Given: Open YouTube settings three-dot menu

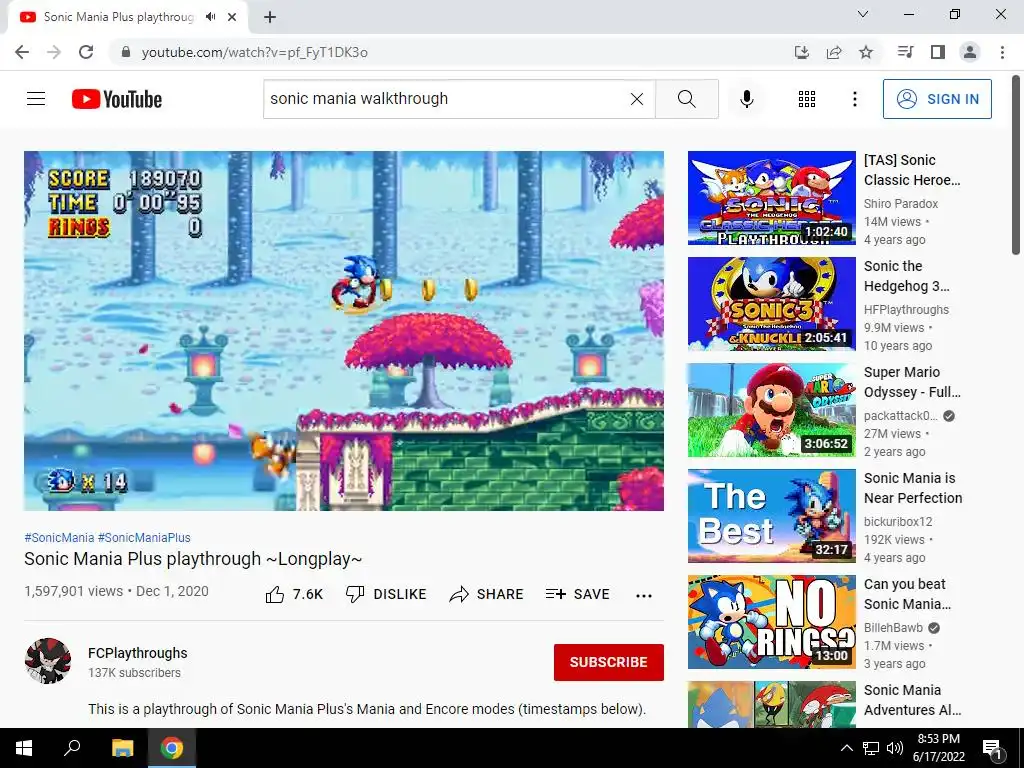Looking at the screenshot, I should tap(854, 99).
